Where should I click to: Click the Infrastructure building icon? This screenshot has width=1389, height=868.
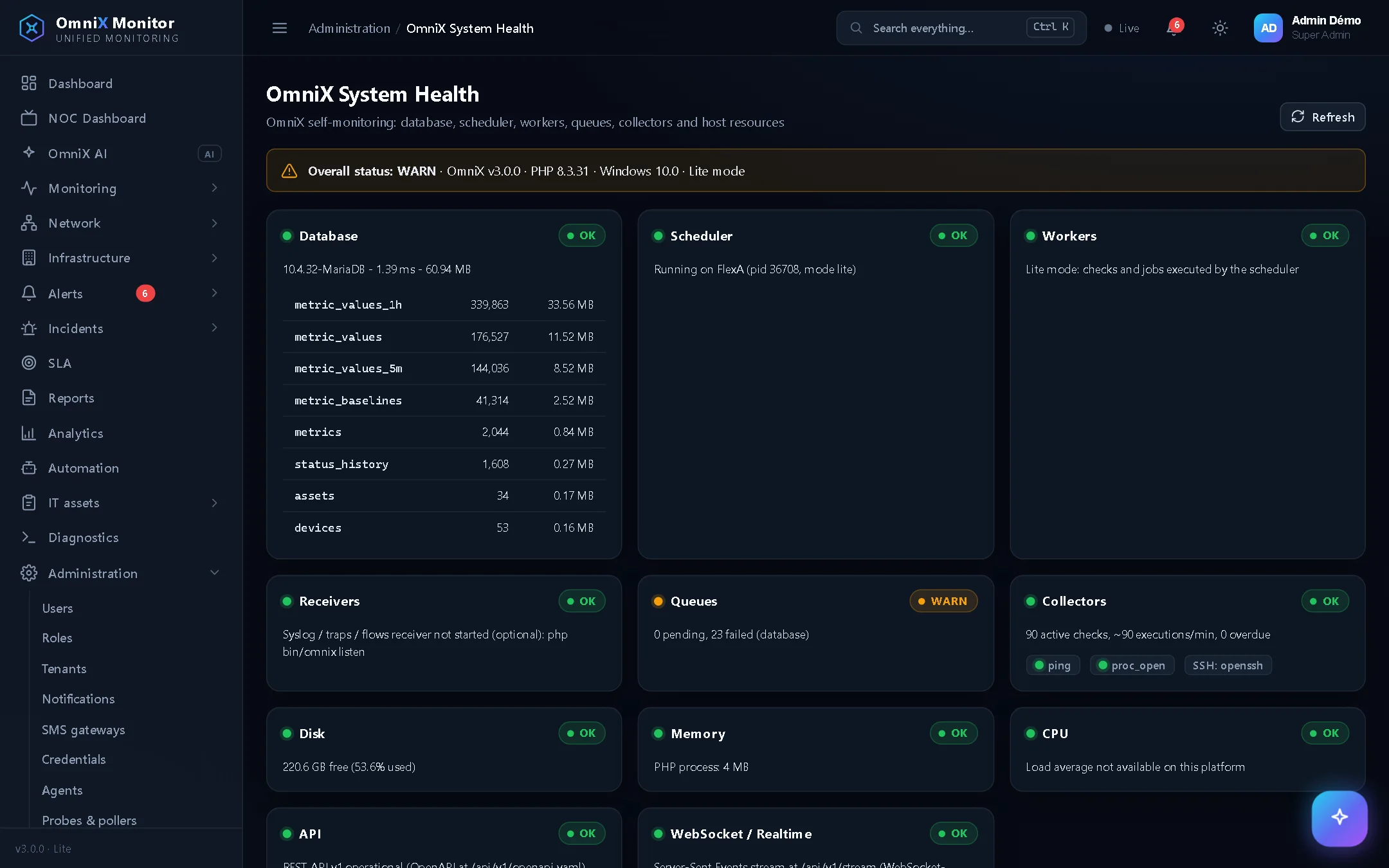coord(29,258)
